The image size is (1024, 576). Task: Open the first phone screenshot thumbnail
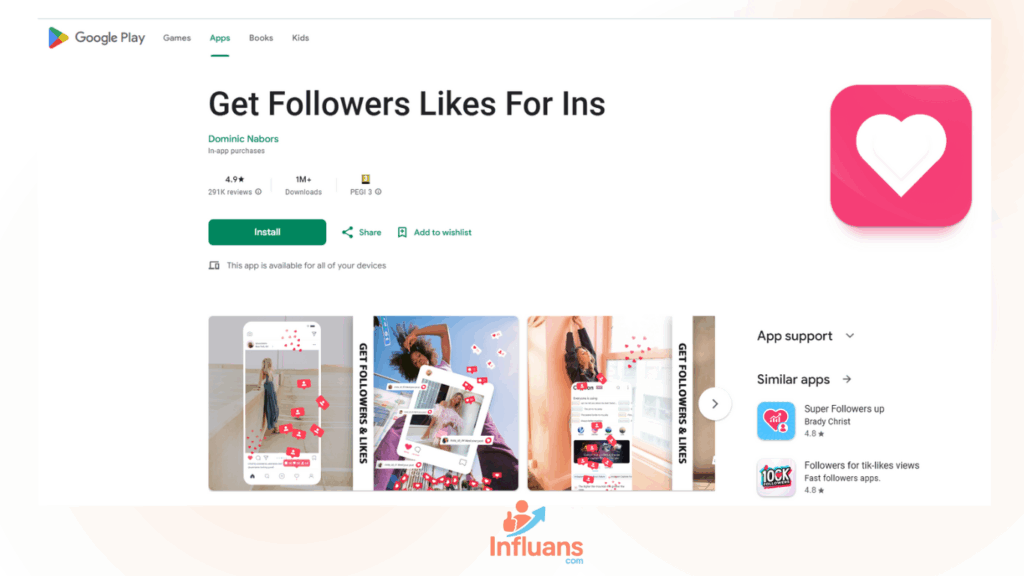[x=281, y=404]
